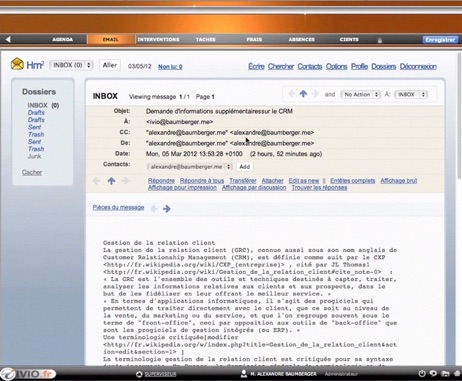The width and height of the screenshot is (462, 381).
Task: Click the previous message arrow beside No Action
Action: pos(291,94)
